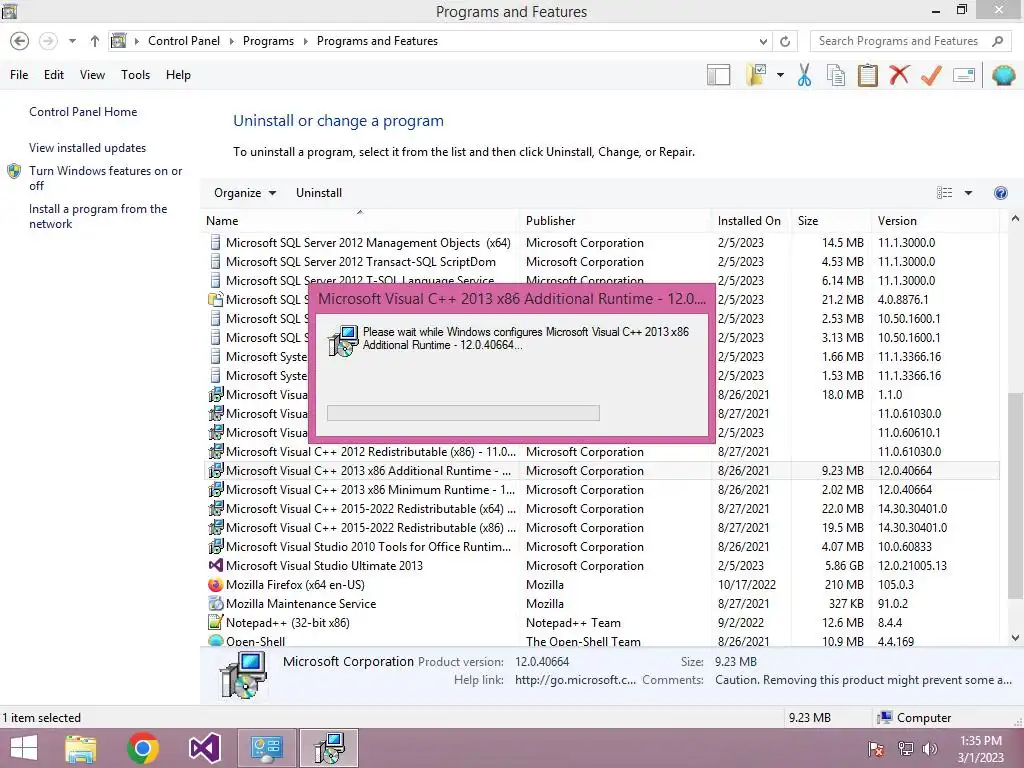Click the search magnifier icon
The width and height of the screenshot is (1024, 768).
click(997, 41)
